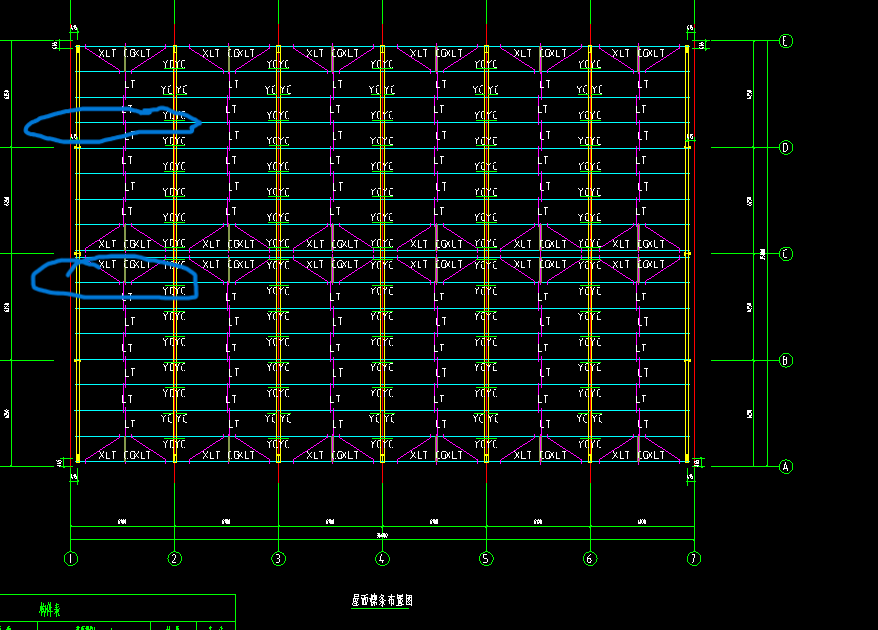Select grid axis bubble A
The height and width of the screenshot is (630, 878).
pyautogui.click(x=786, y=466)
